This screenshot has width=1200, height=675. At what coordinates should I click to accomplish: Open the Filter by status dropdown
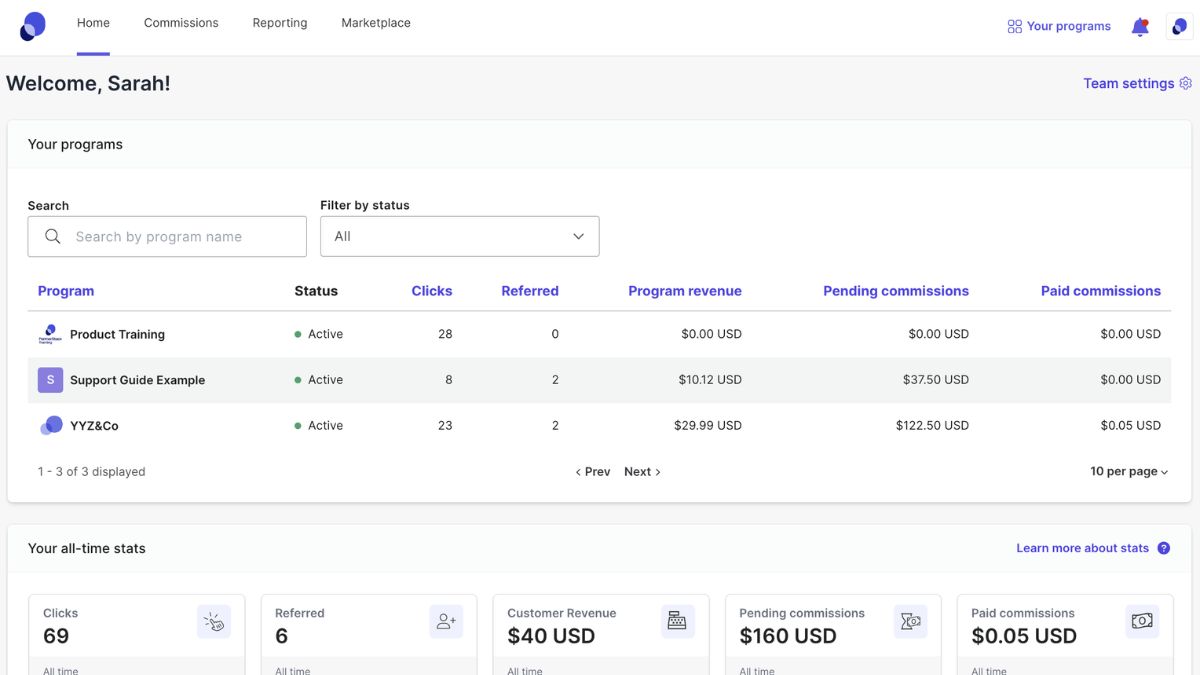tap(459, 236)
